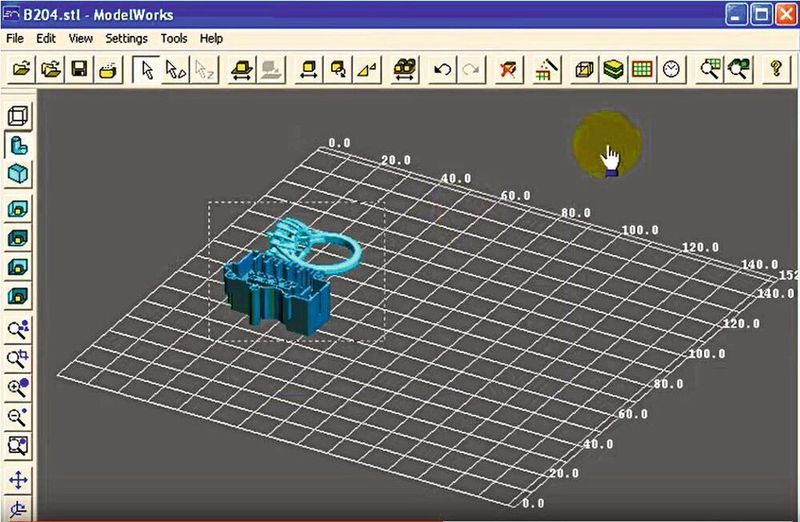Screen dimensions: 800x522
Task: Click the multiple boxes with arrows icon
Action: point(405,69)
